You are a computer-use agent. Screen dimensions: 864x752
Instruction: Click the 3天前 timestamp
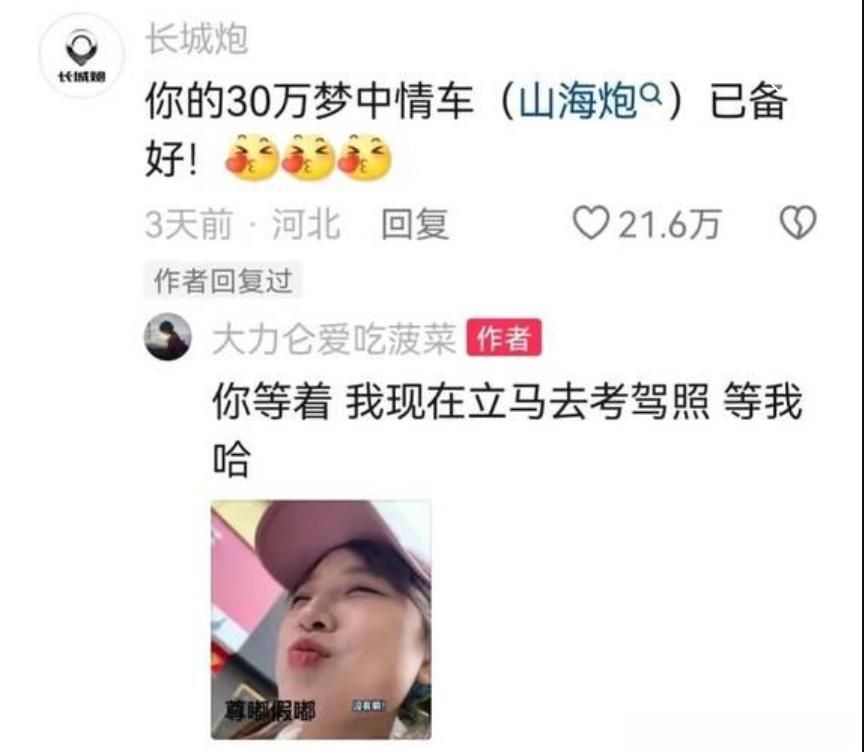188,224
